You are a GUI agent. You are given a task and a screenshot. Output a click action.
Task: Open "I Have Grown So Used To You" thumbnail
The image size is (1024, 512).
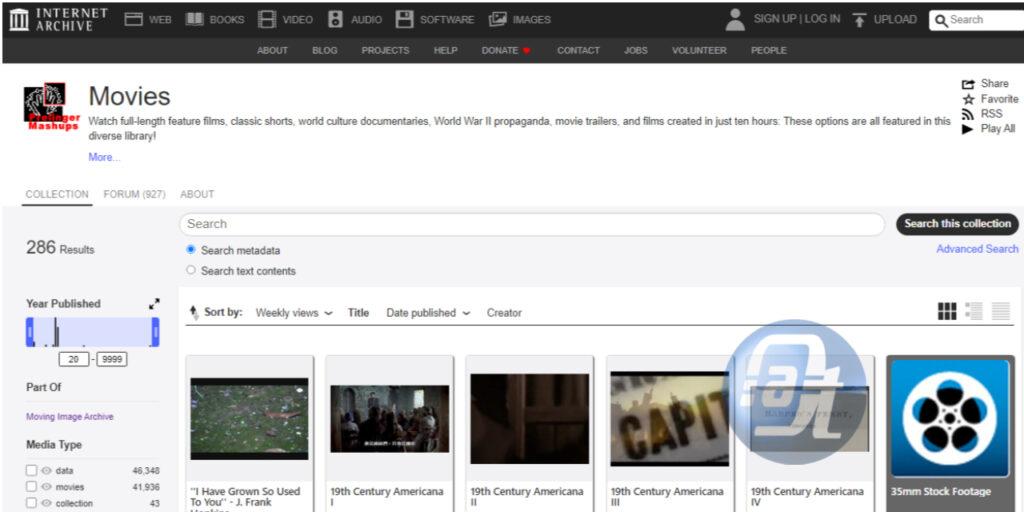tap(249, 419)
